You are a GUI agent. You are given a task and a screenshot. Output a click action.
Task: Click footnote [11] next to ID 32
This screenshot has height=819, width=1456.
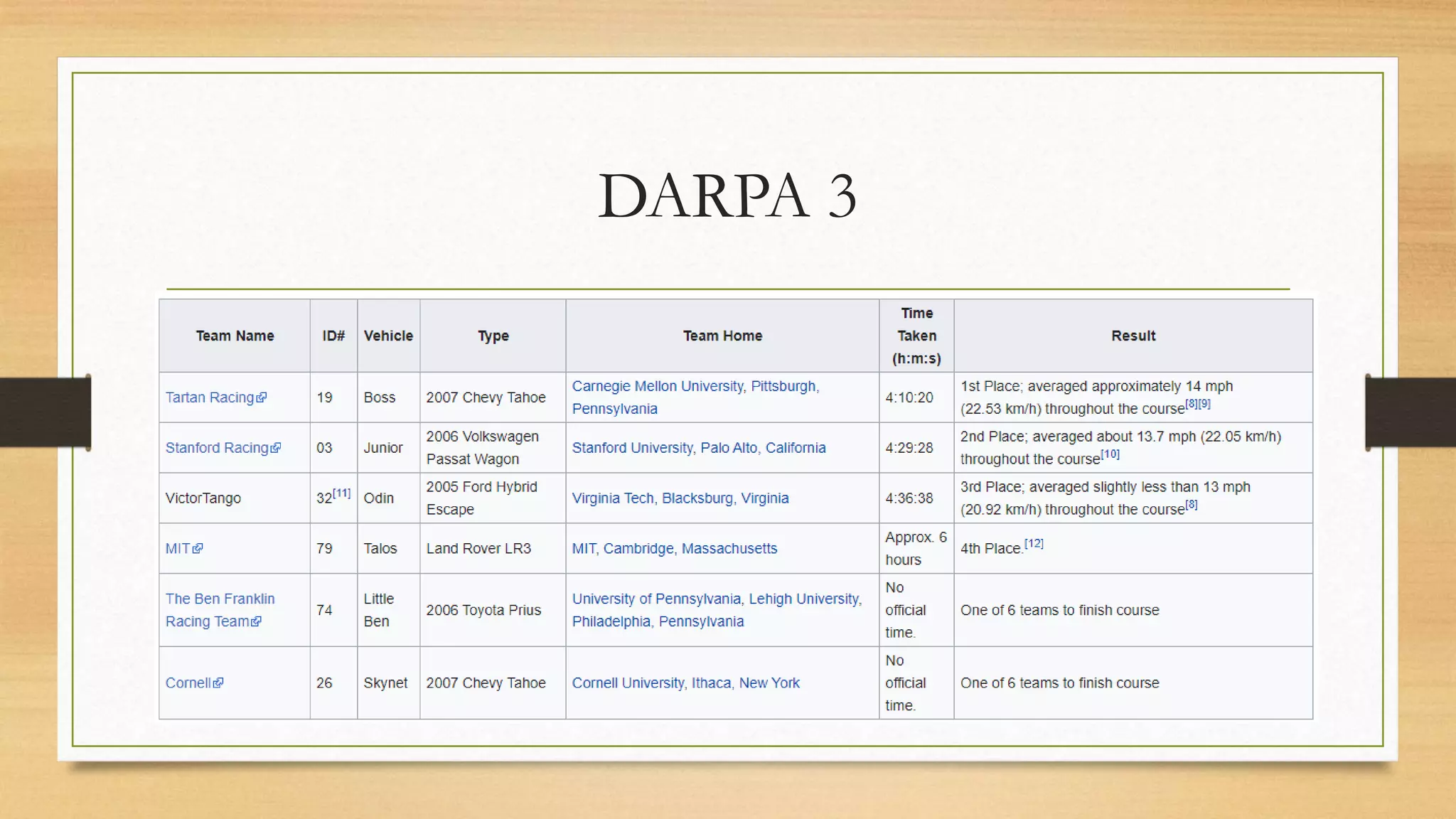pyautogui.click(x=341, y=493)
